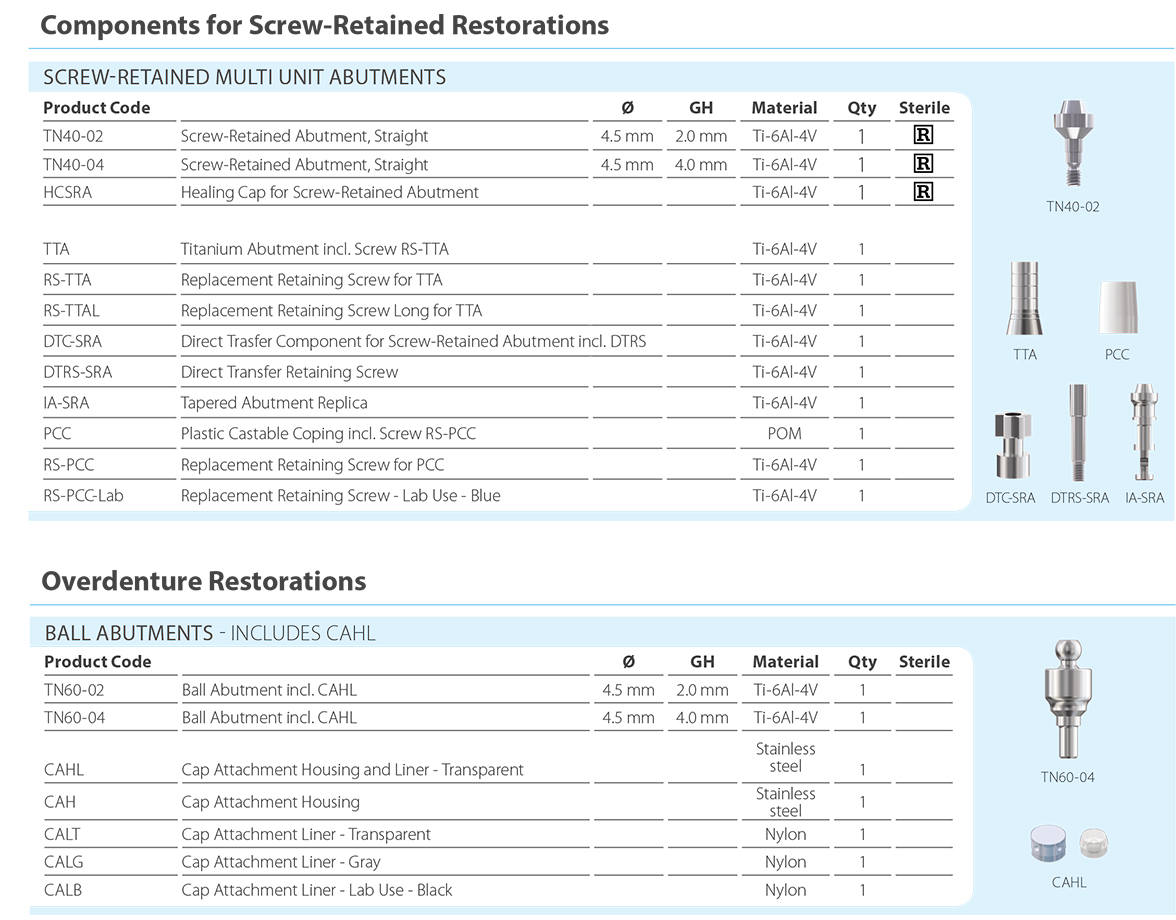
Task: Select the IA-SRA abutment replica image
Action: point(1144,433)
